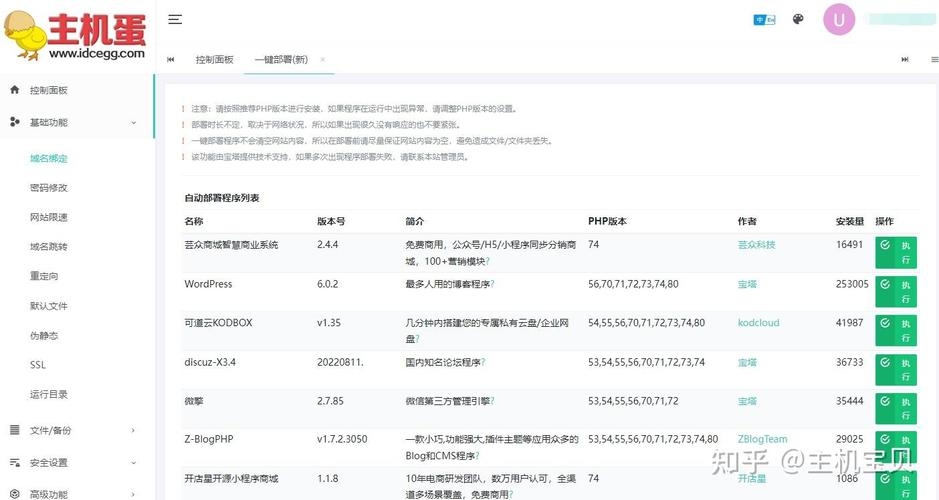Click the 文件/备份 sidebar icon
Viewport: 939px width, 500px height.
point(15,430)
